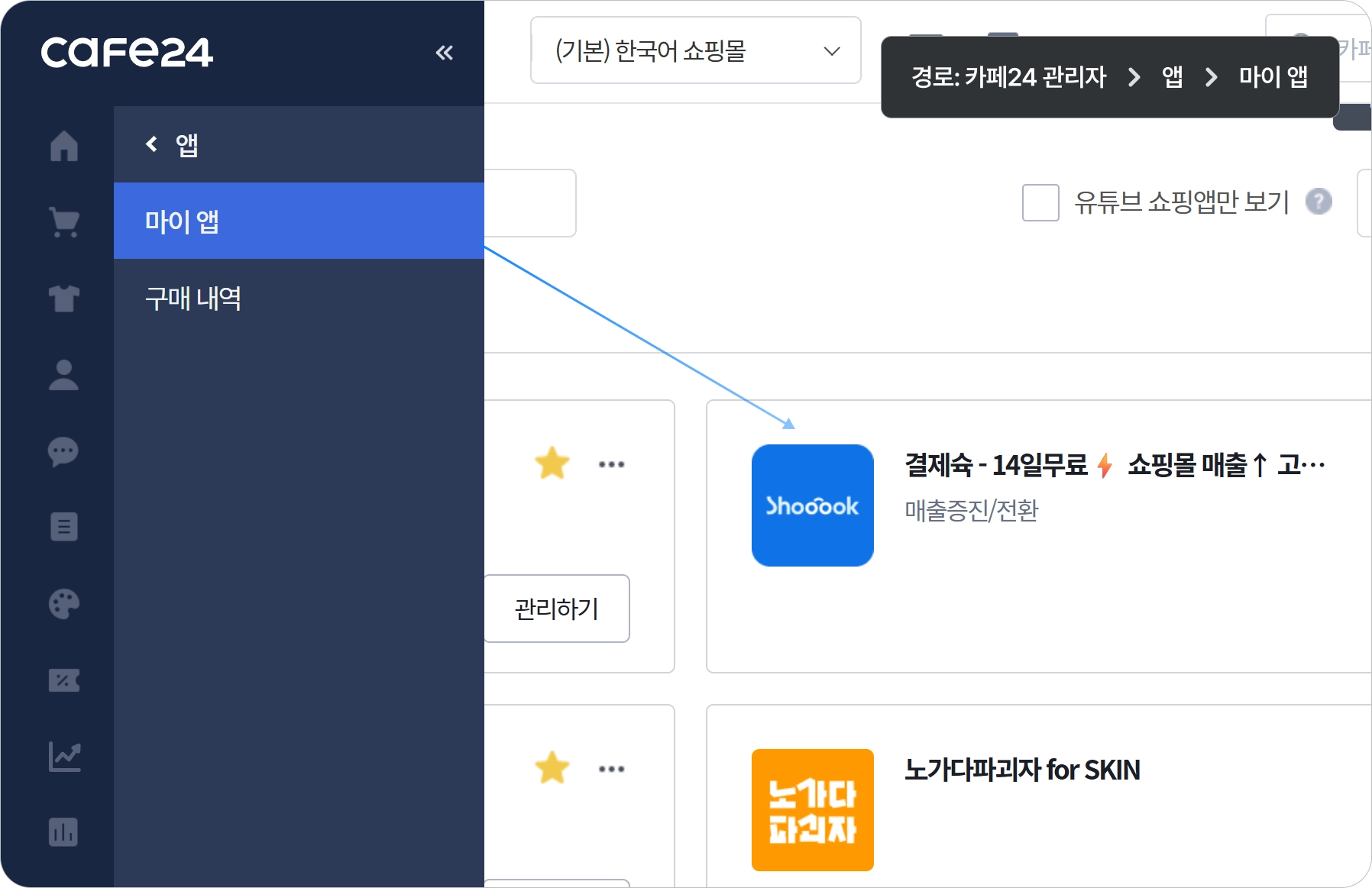Click the Cafe24 logo

pos(127,53)
